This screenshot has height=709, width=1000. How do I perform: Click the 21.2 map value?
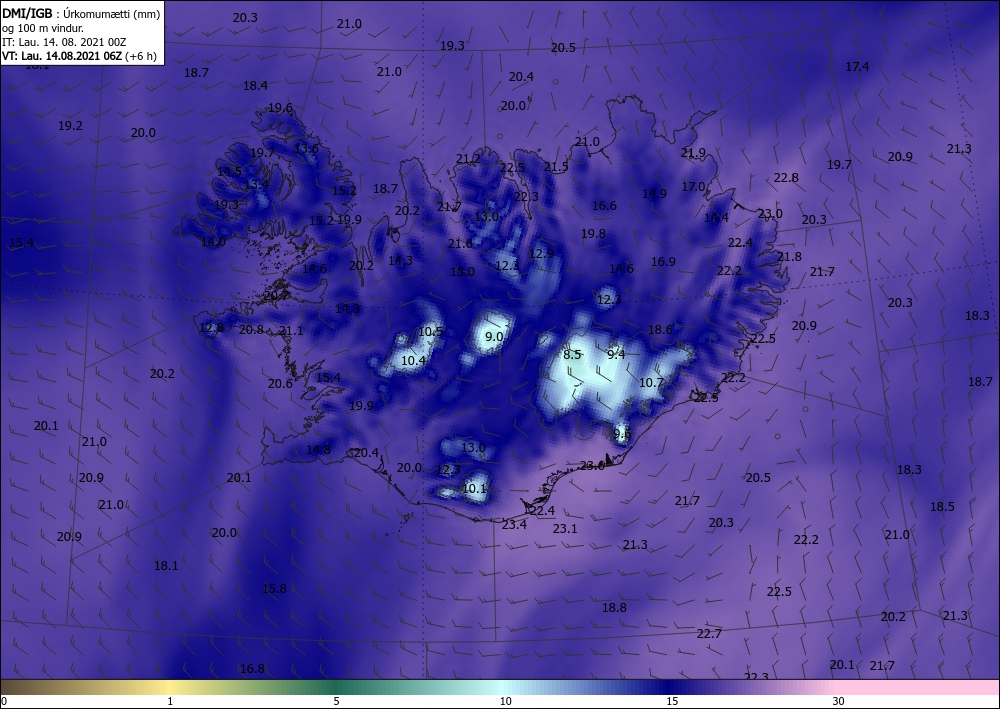click(468, 159)
